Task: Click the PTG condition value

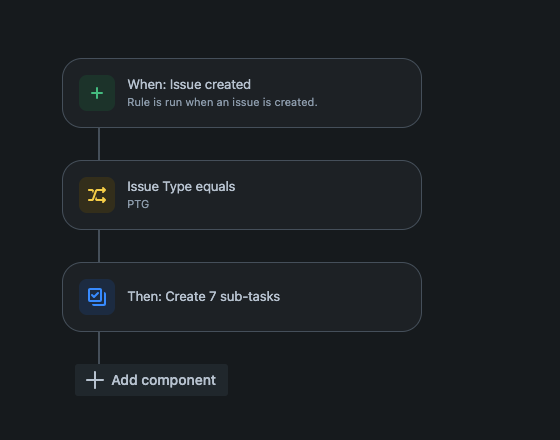Action: click(x=138, y=204)
